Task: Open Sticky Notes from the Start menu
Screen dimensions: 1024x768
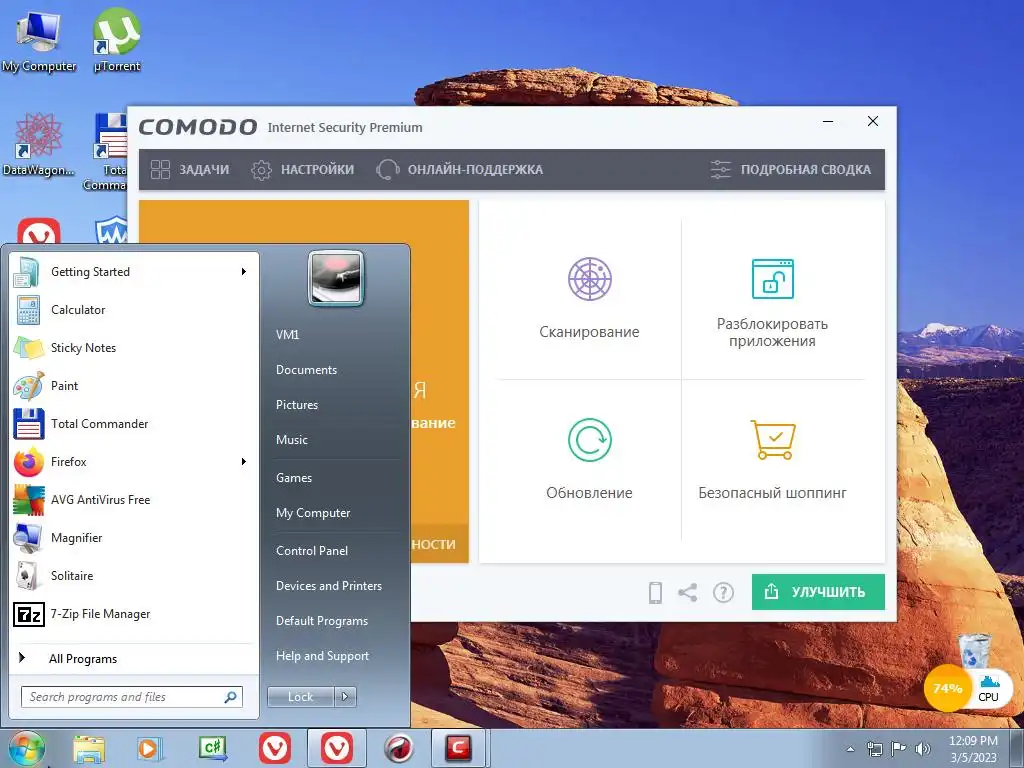Action: click(133, 347)
